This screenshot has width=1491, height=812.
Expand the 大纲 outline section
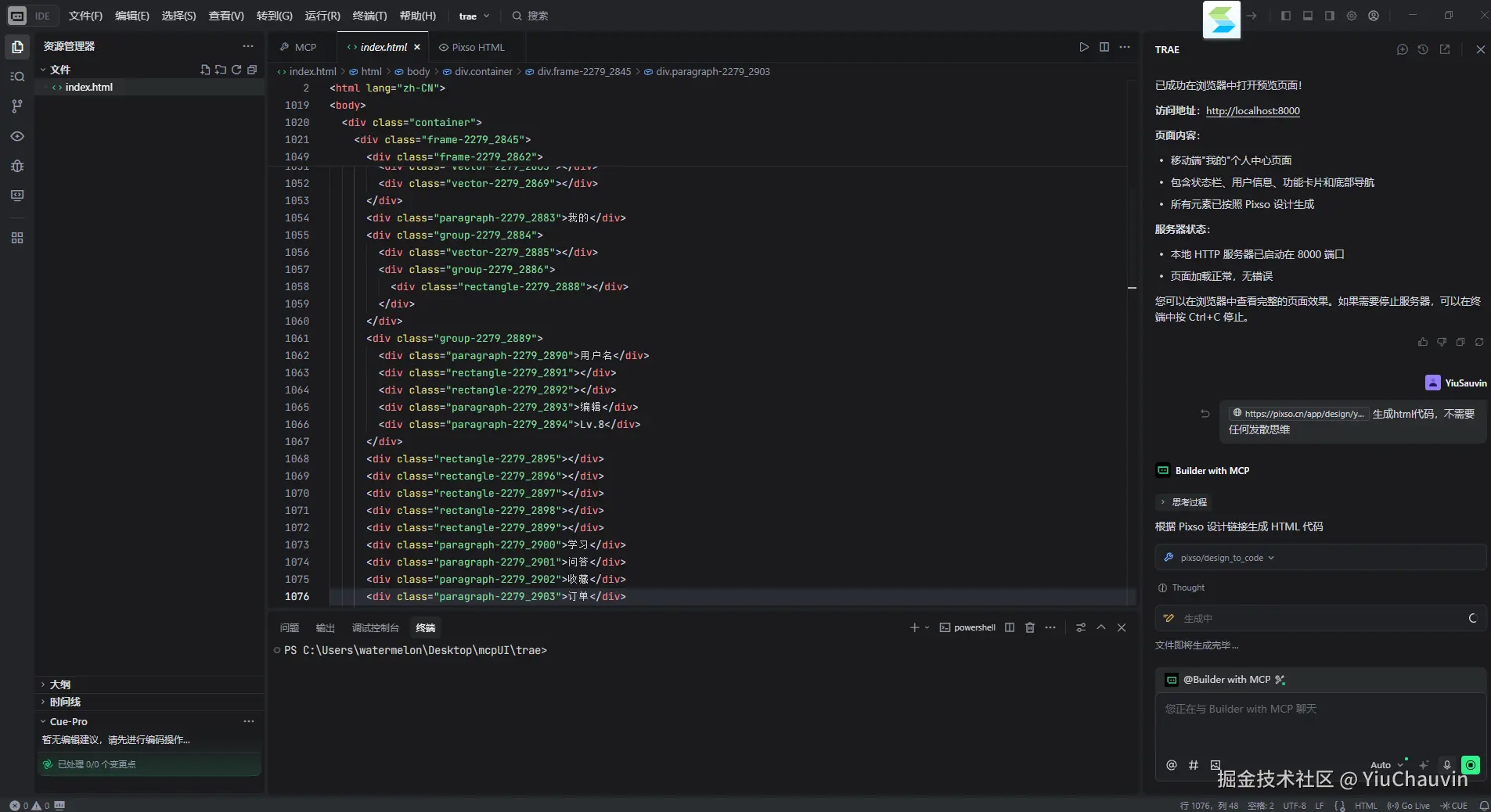(60, 684)
